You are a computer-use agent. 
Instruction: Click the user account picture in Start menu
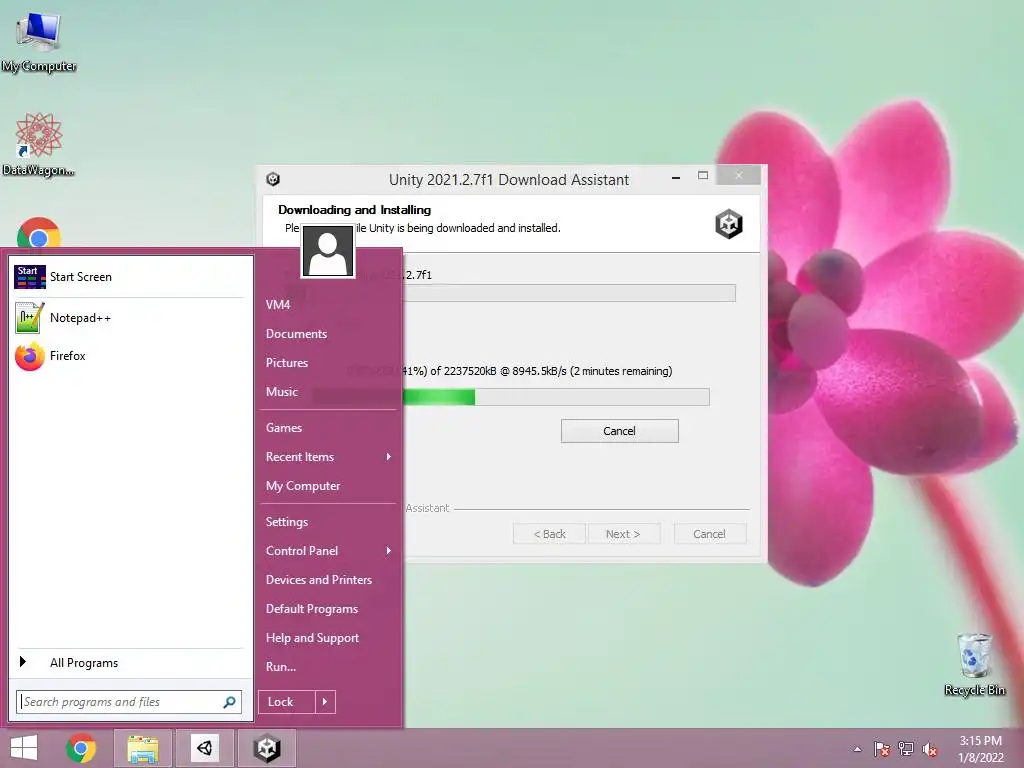(x=328, y=251)
